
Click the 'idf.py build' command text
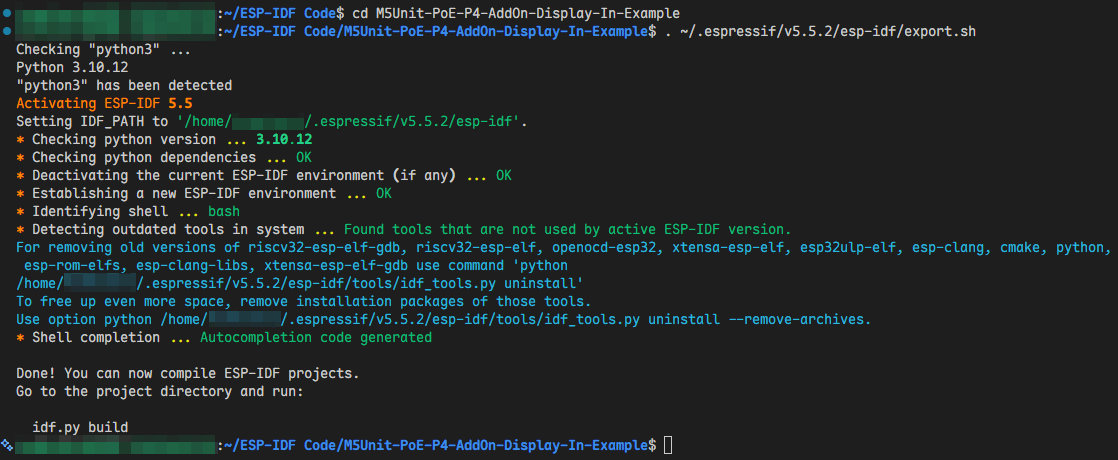point(80,427)
